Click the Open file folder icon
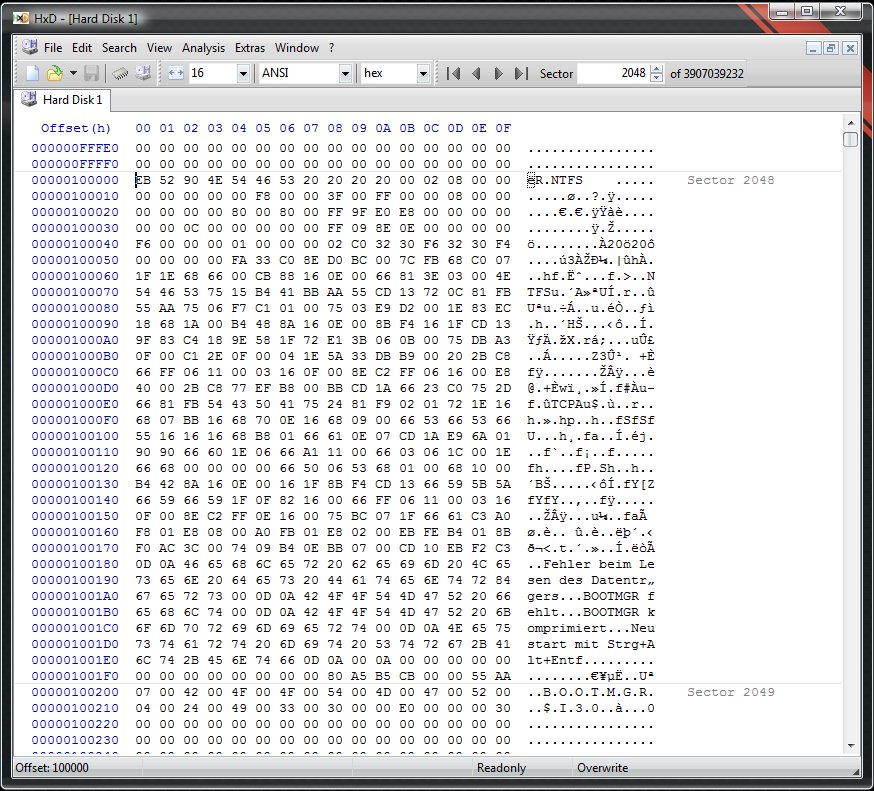874x791 pixels. coord(55,73)
